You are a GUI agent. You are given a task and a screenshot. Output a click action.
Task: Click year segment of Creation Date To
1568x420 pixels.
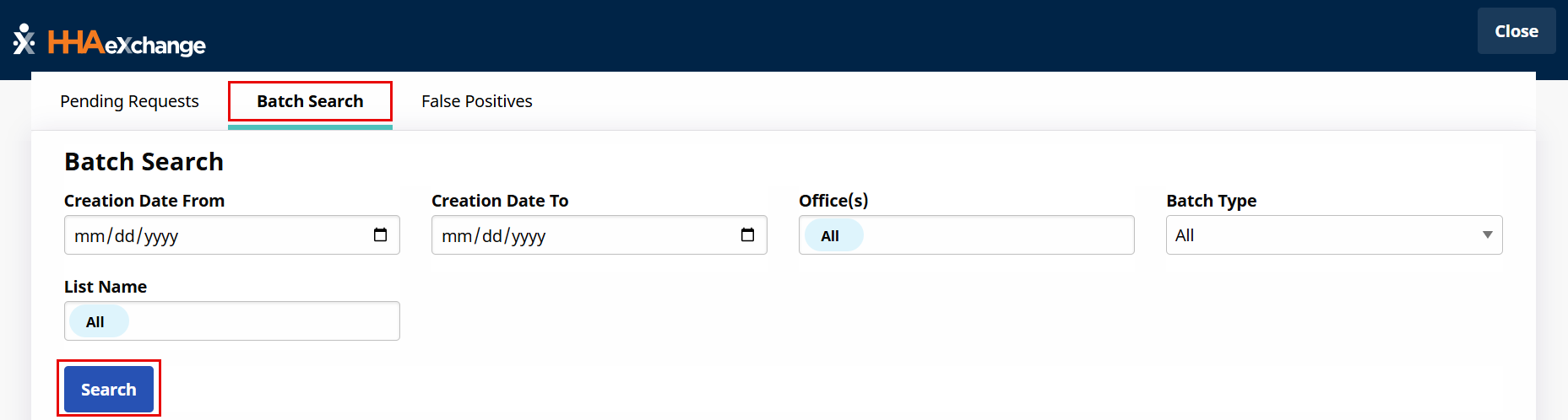pos(529,236)
